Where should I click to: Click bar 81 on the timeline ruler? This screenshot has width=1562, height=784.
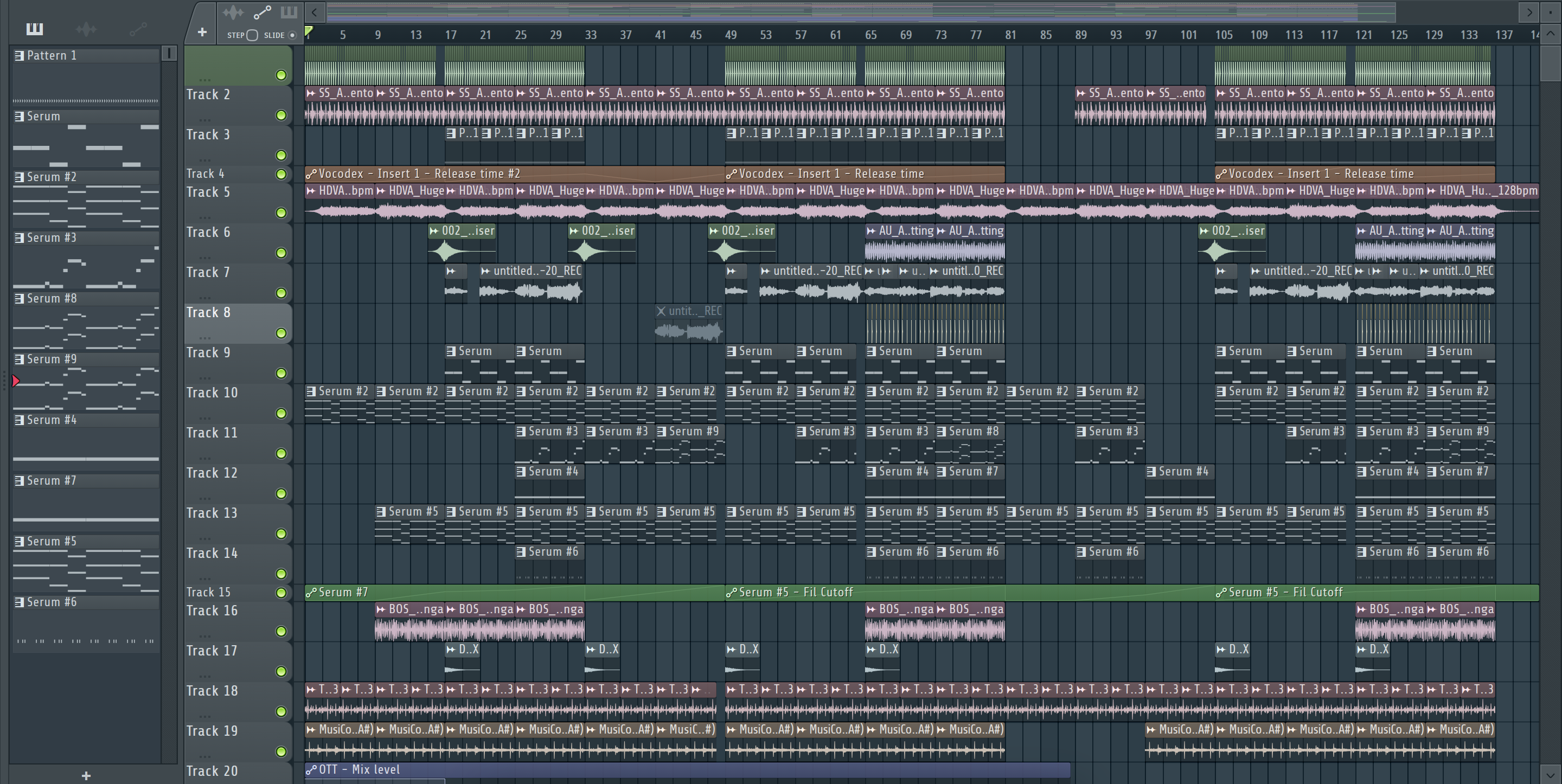click(1010, 35)
